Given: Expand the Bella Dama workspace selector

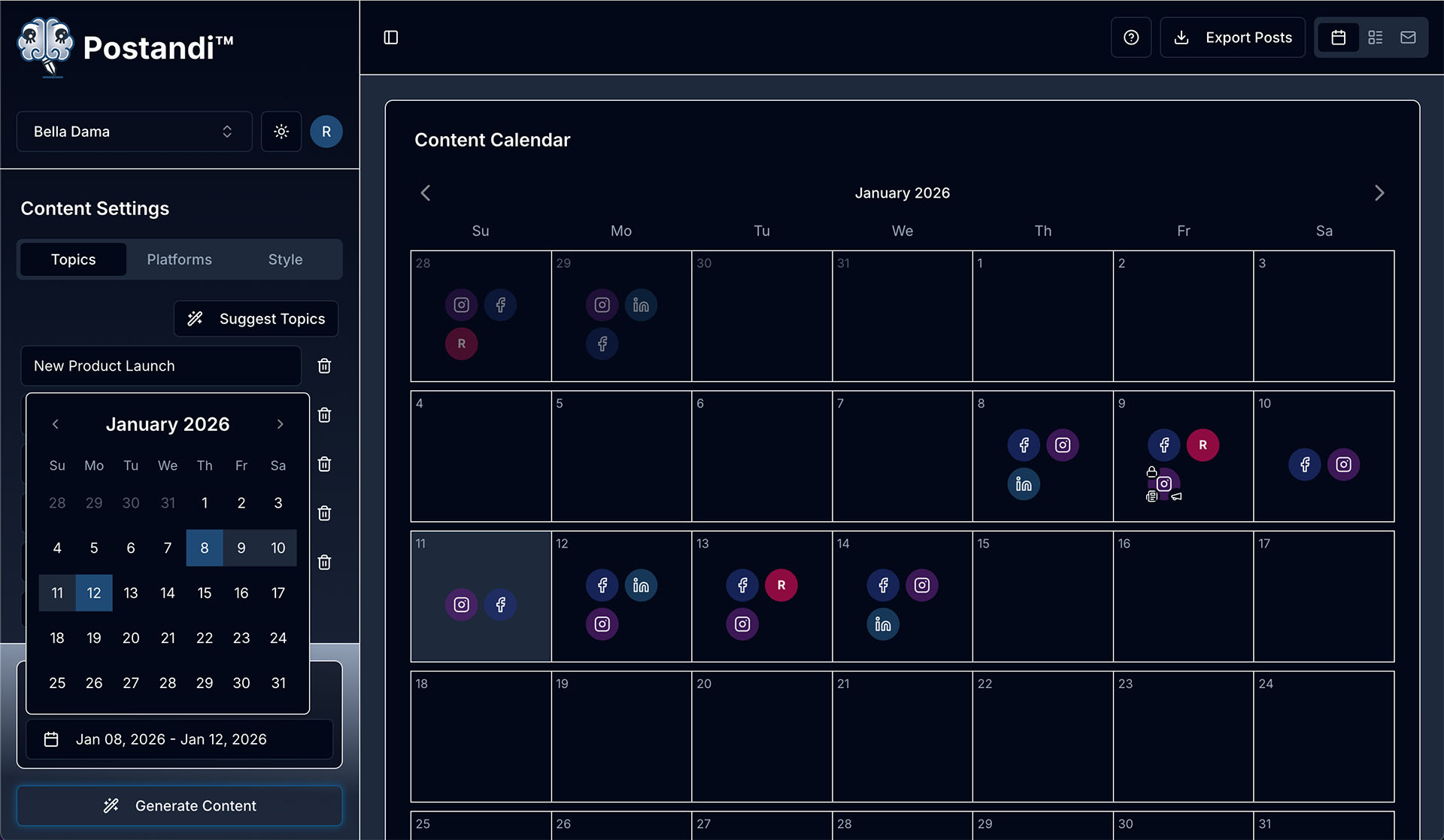Looking at the screenshot, I should click(134, 132).
